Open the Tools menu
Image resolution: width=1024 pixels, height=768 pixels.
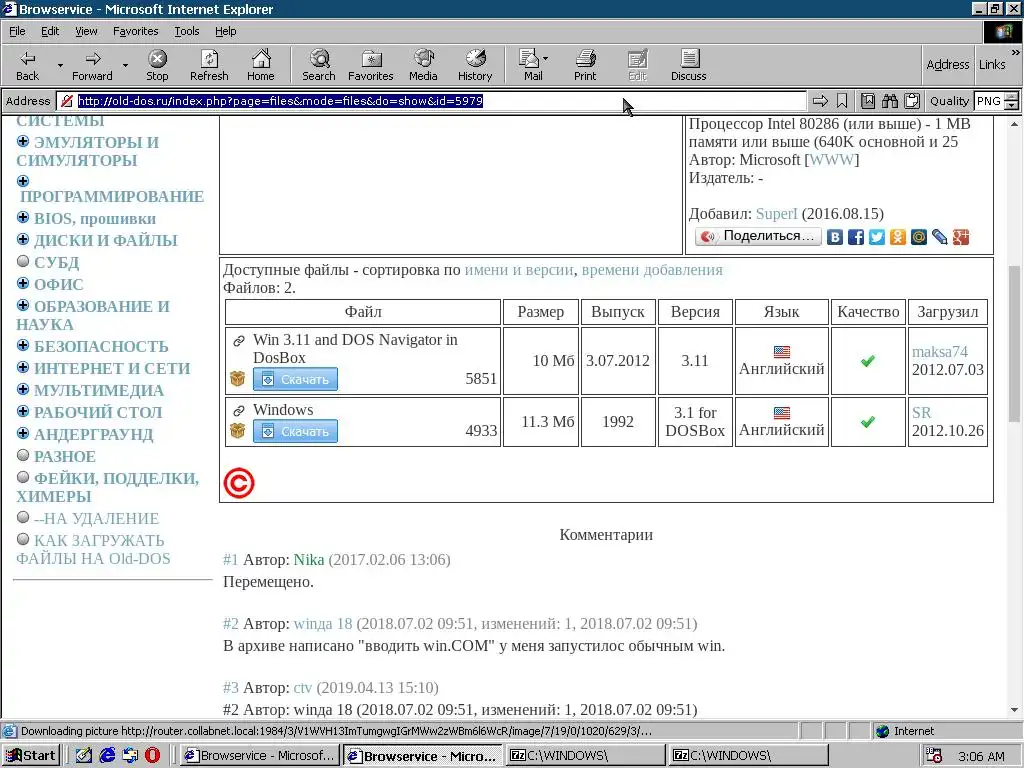point(186,31)
